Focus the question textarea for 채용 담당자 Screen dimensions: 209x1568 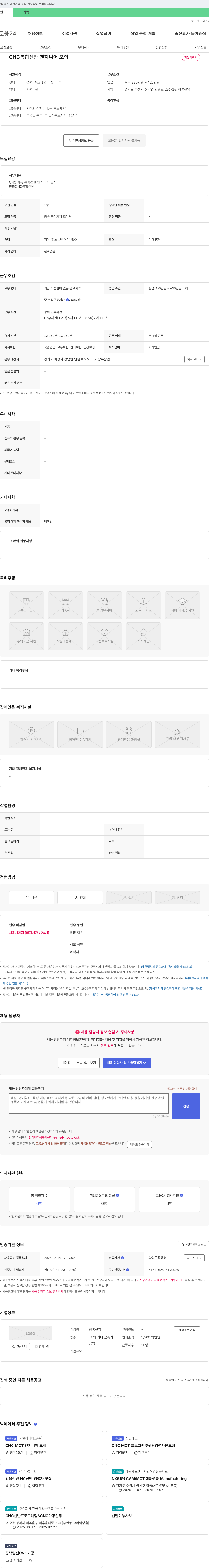click(x=88, y=1103)
